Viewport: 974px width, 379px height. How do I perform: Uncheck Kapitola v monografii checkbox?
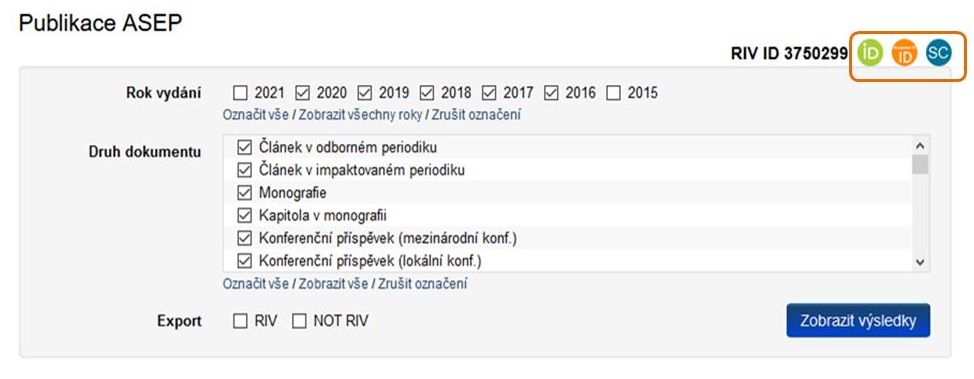click(244, 216)
